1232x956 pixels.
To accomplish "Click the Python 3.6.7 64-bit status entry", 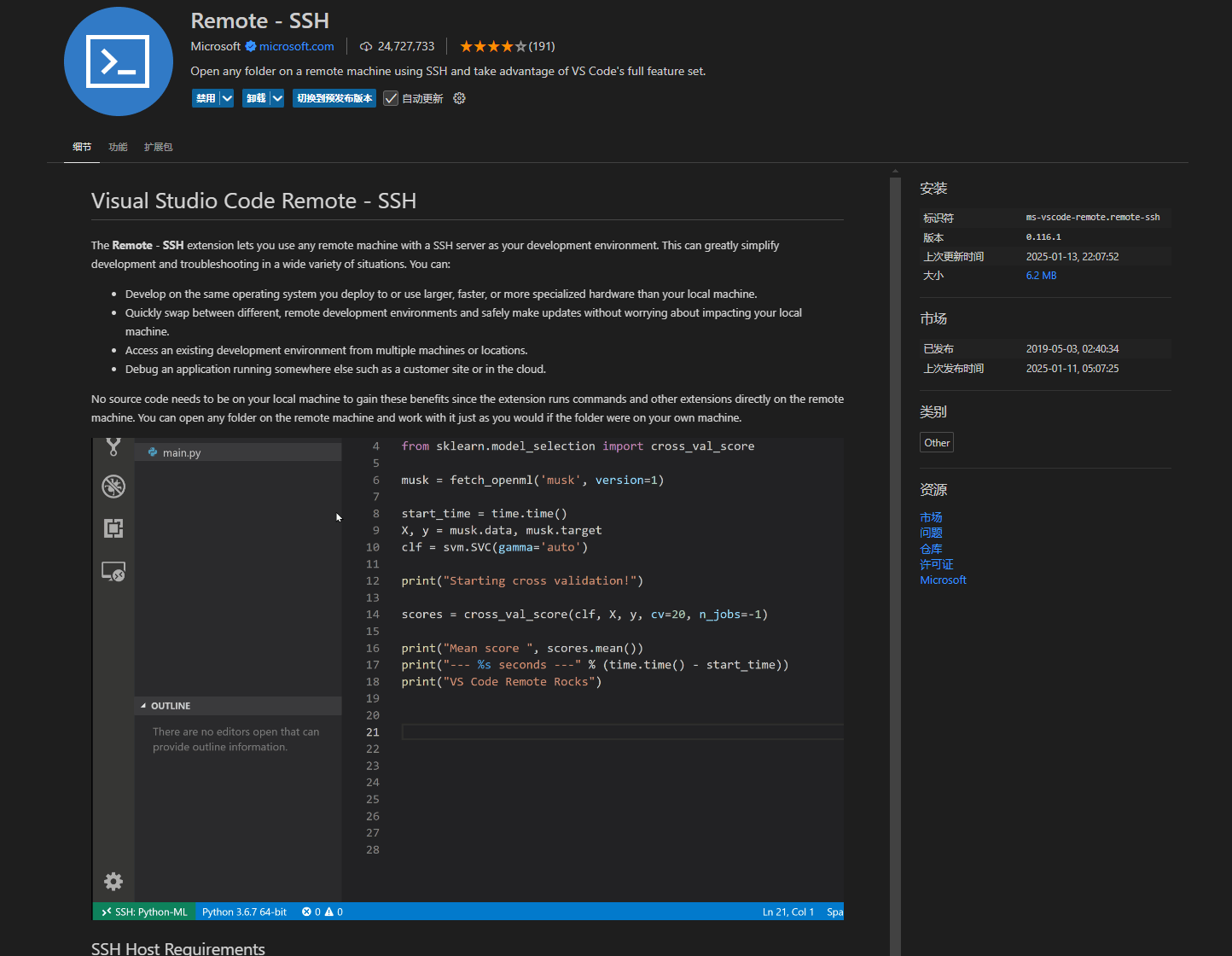I will [244, 912].
